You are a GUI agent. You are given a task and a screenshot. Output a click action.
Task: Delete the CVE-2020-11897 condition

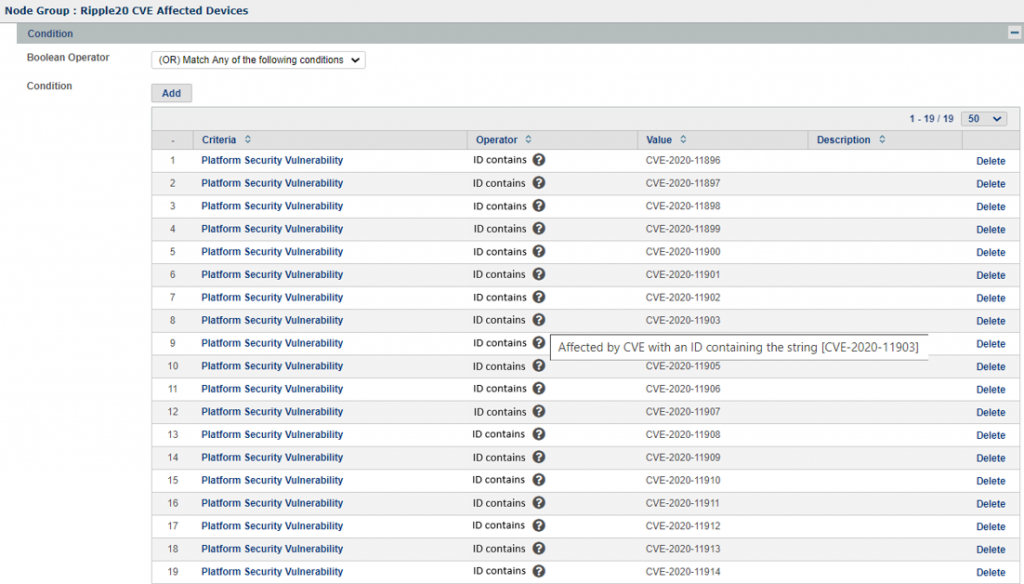click(x=990, y=184)
